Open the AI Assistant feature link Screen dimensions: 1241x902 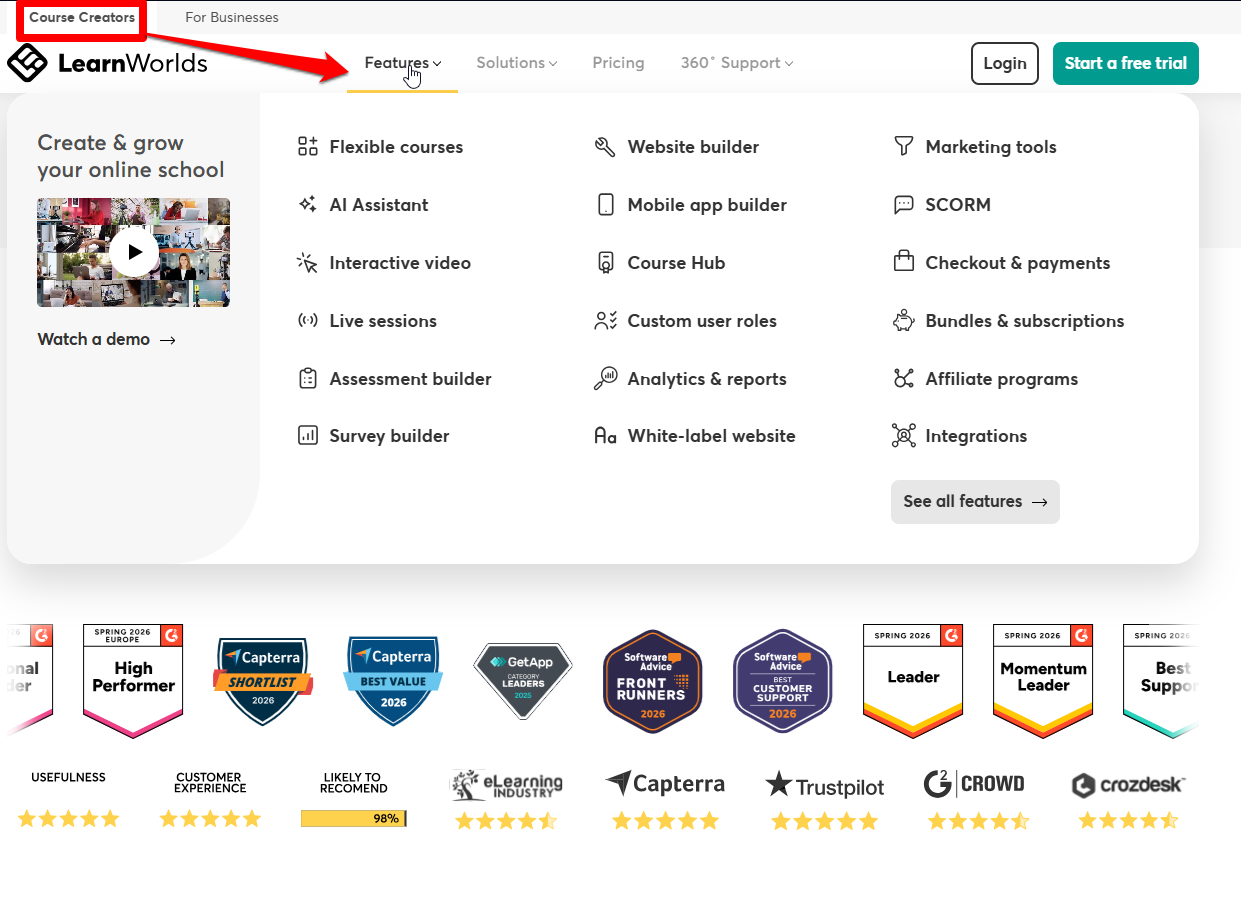click(x=379, y=205)
